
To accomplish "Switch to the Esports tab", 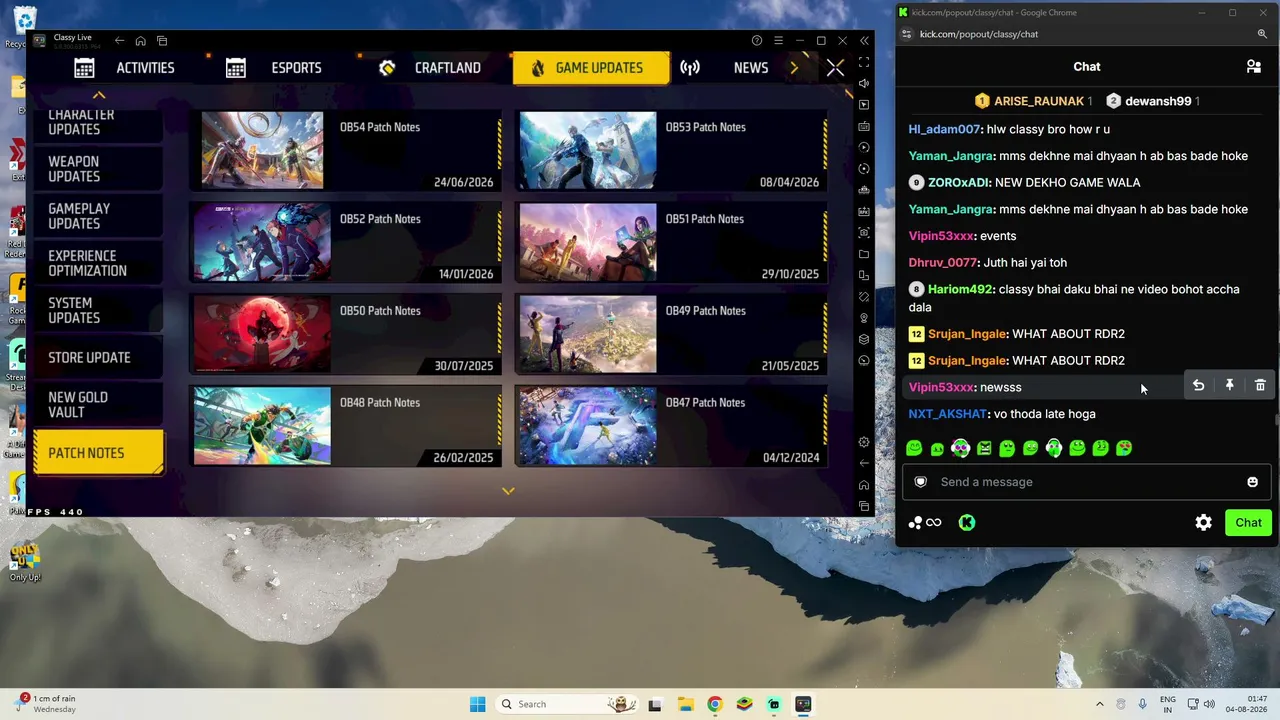I will pyautogui.click(x=273, y=68).
